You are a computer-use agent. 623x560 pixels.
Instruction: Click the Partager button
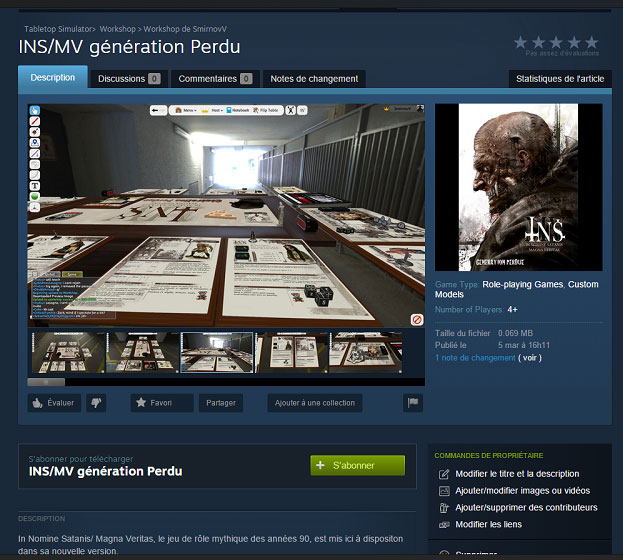[221, 403]
